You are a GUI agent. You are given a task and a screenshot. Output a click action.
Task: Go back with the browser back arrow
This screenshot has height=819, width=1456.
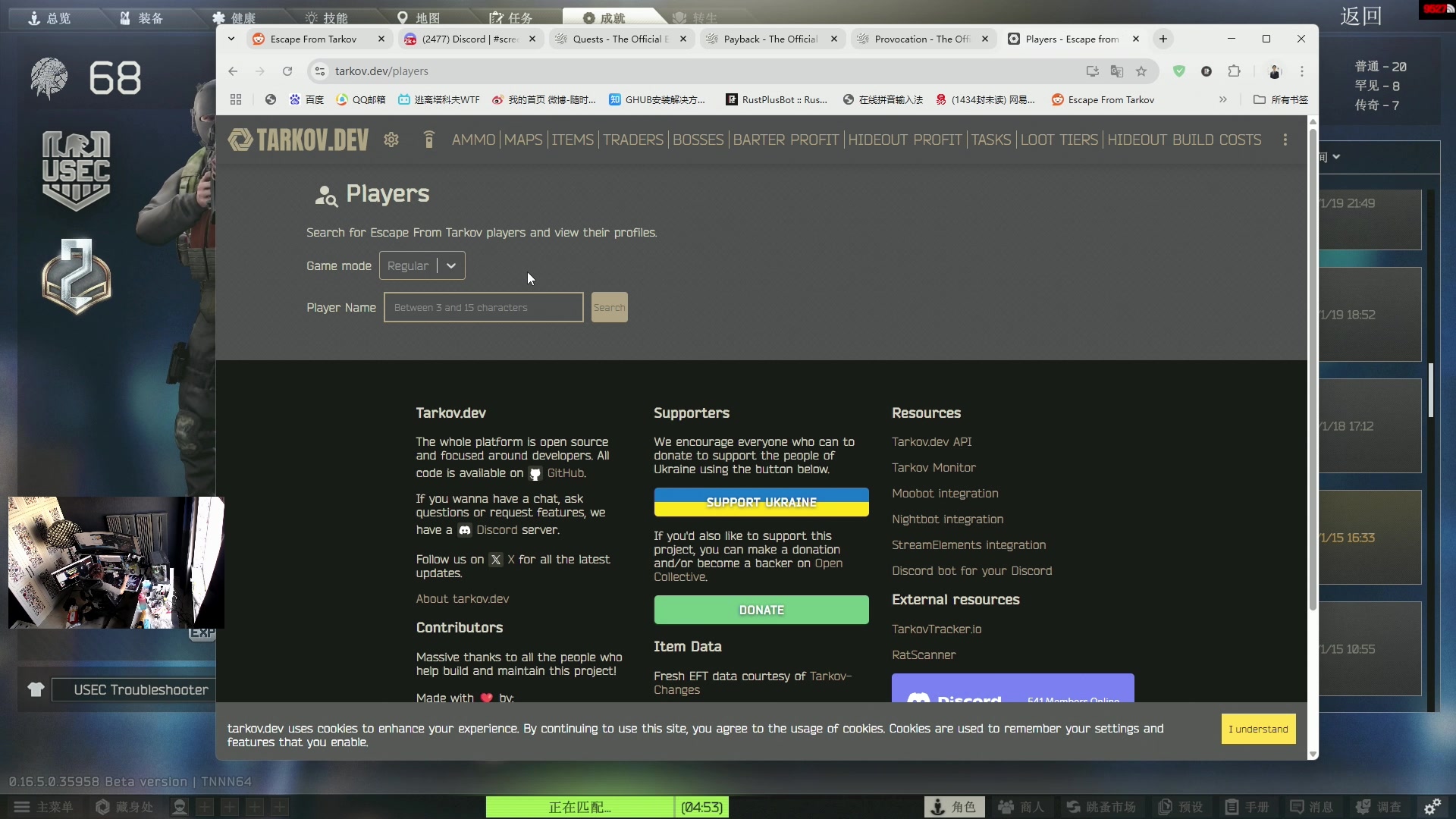pos(233,71)
